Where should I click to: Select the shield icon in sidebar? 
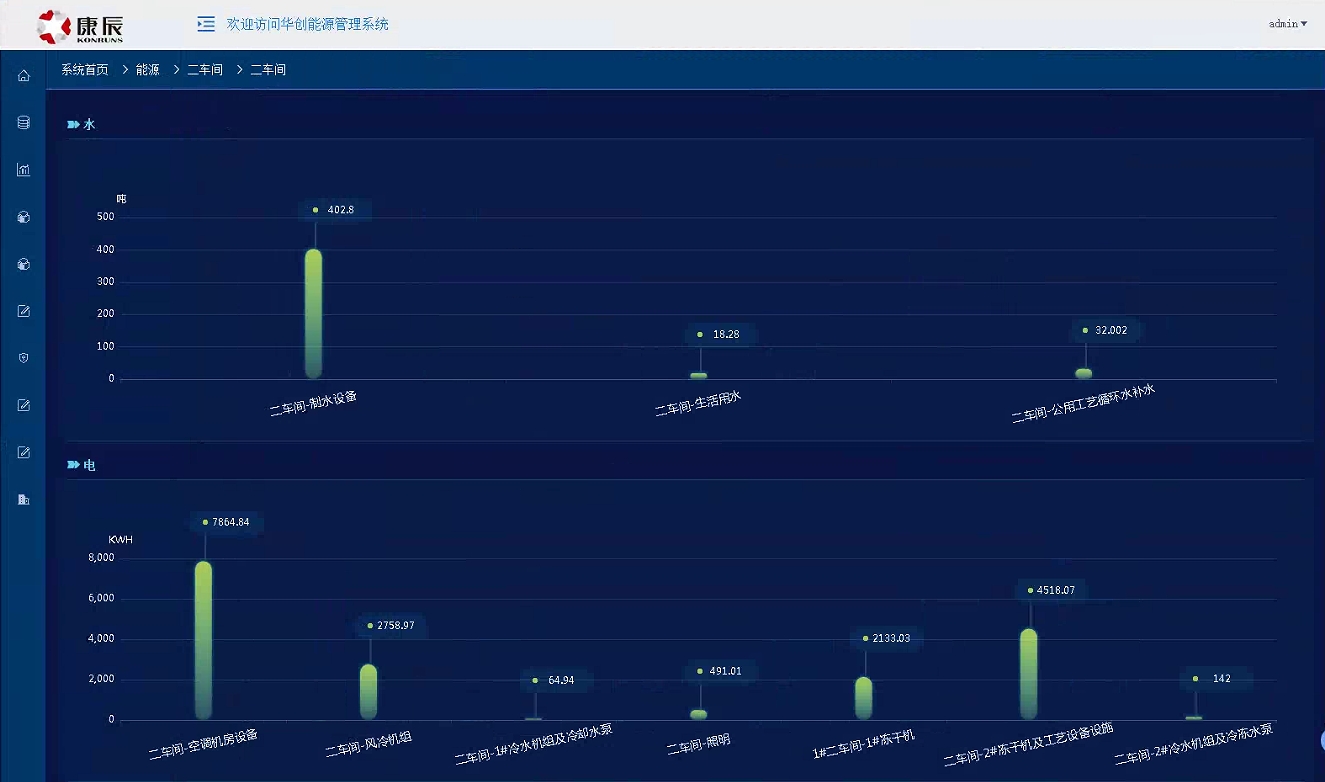point(23,358)
